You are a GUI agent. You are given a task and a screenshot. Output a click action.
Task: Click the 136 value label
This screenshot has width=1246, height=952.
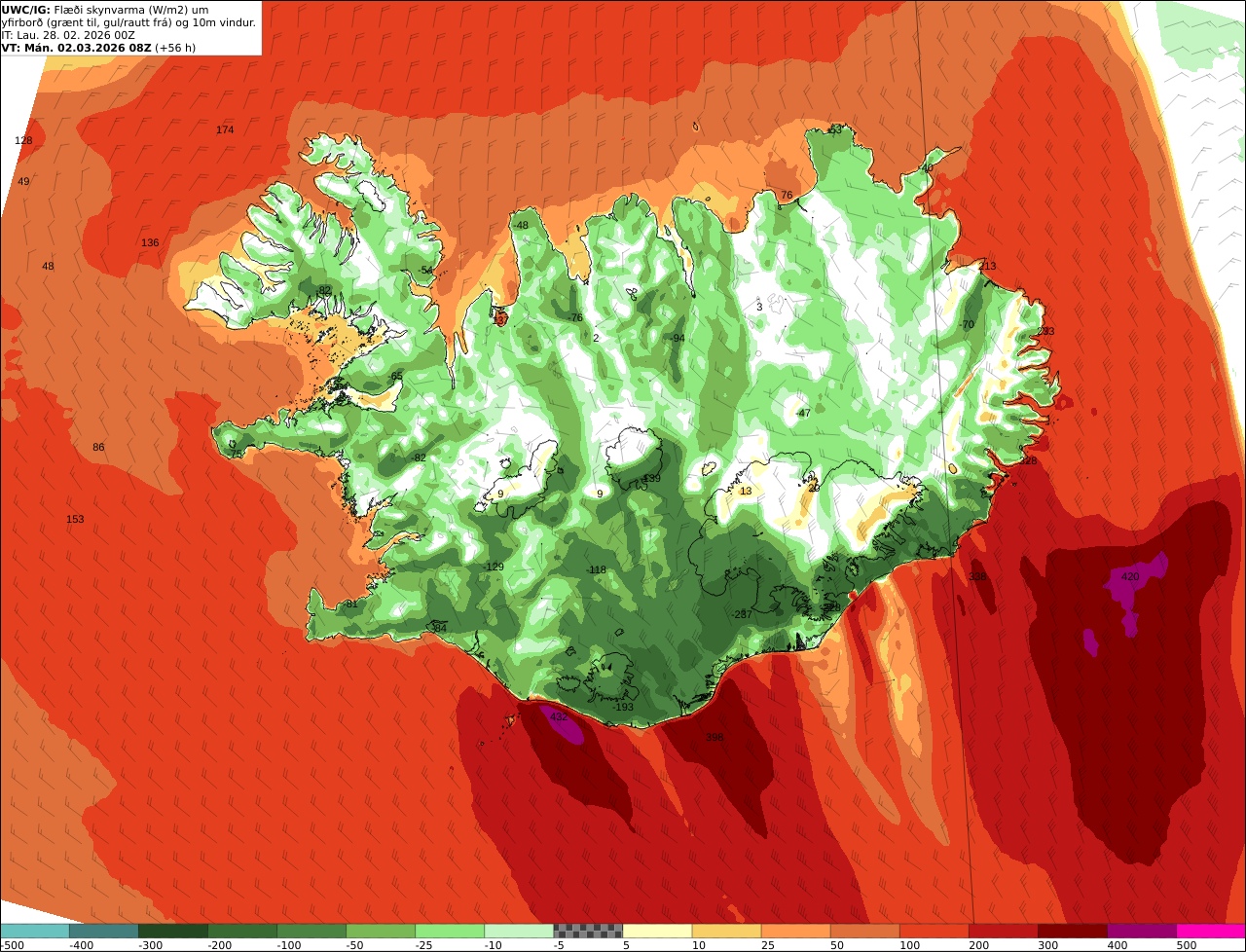click(150, 242)
